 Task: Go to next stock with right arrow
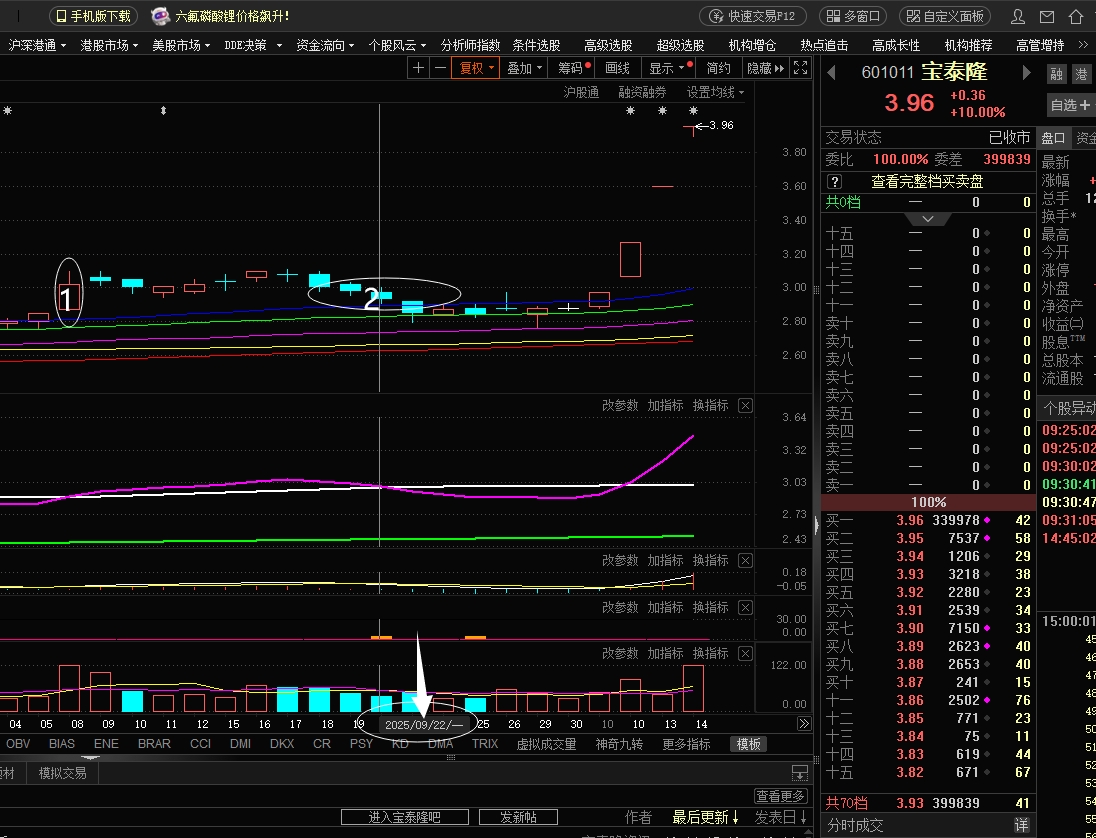point(1026,72)
